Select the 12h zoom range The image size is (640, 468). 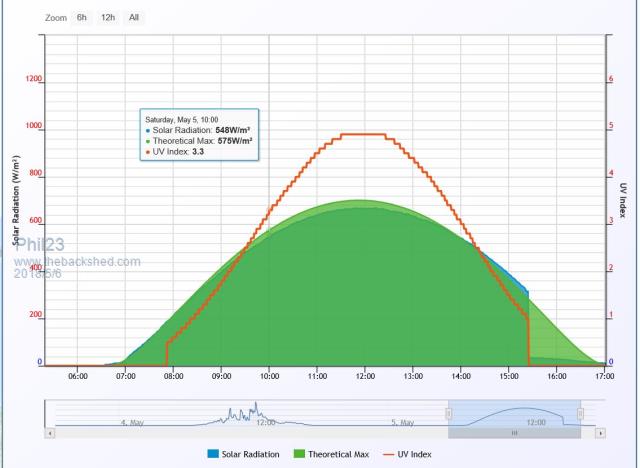pos(107,18)
